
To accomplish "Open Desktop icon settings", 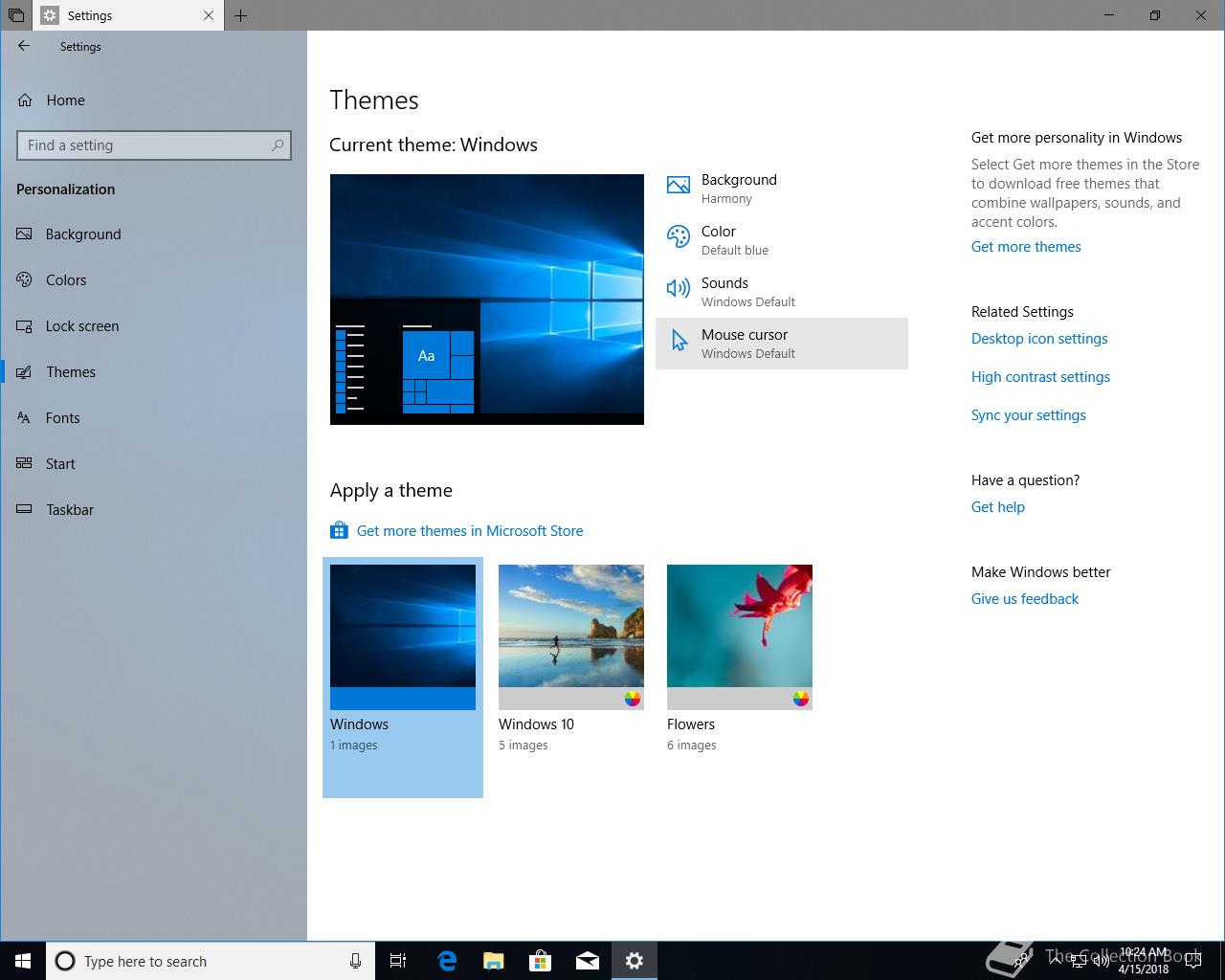I will (x=1039, y=339).
